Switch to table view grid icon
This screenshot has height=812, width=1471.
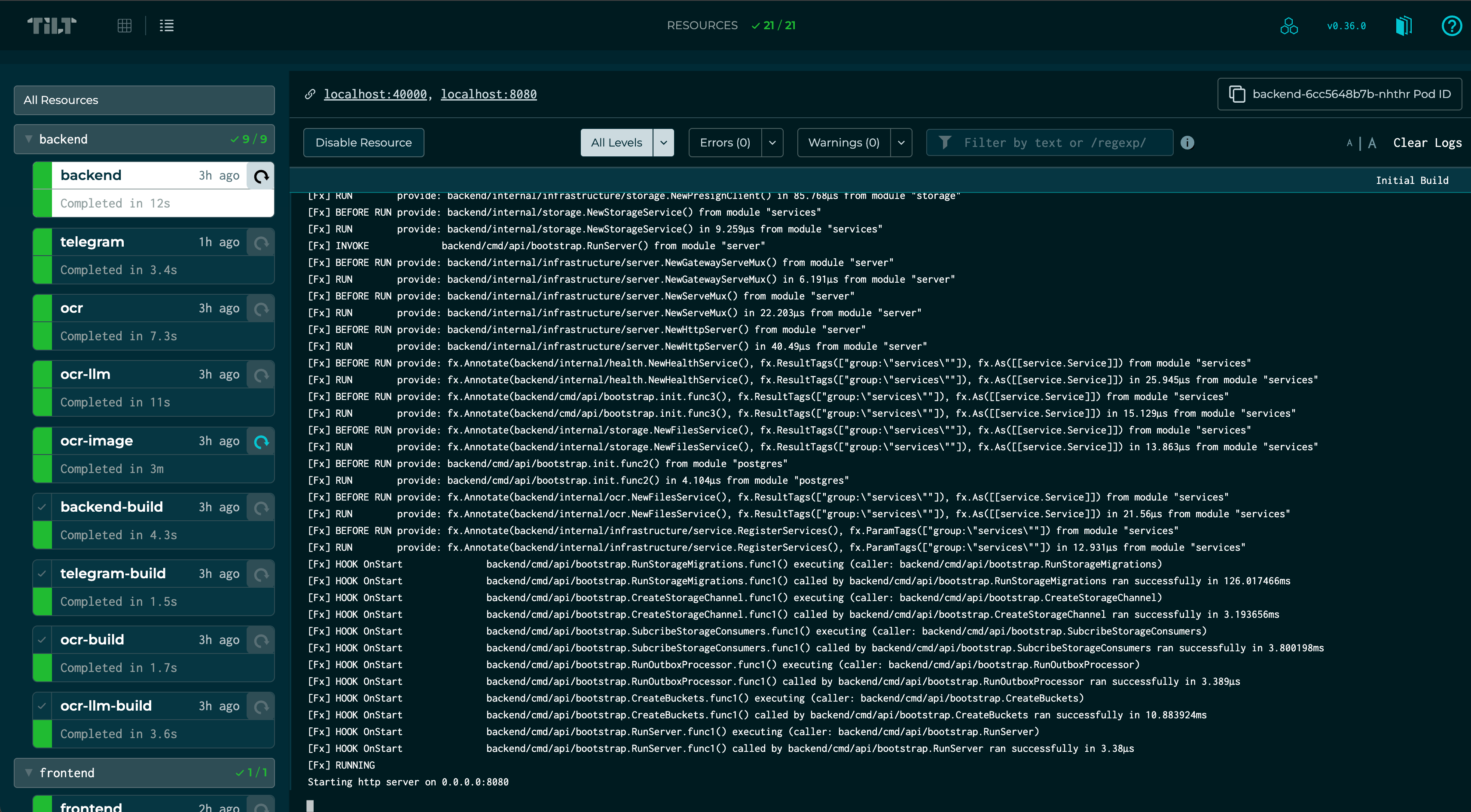[125, 26]
